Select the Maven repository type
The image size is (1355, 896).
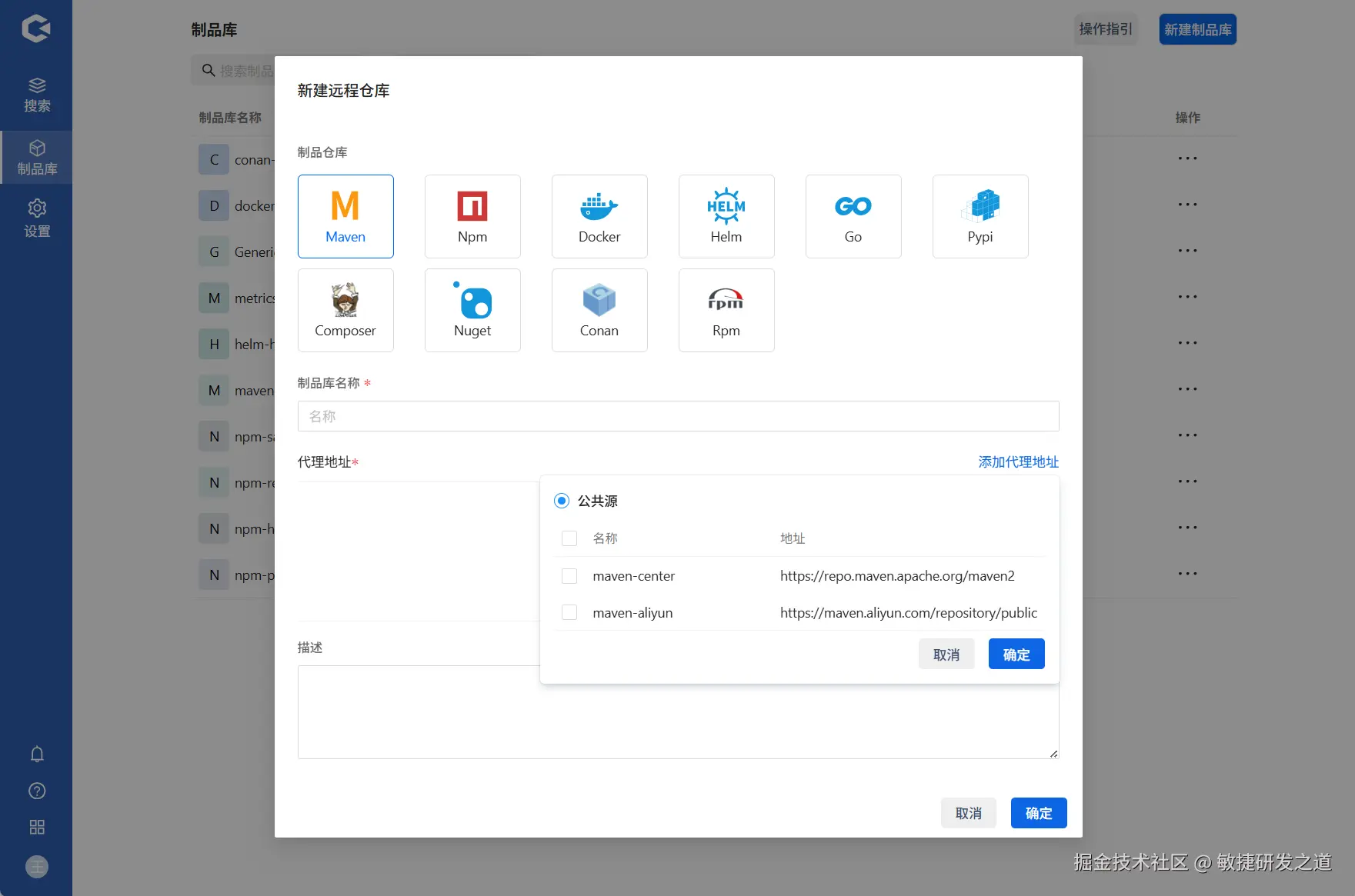pos(345,216)
